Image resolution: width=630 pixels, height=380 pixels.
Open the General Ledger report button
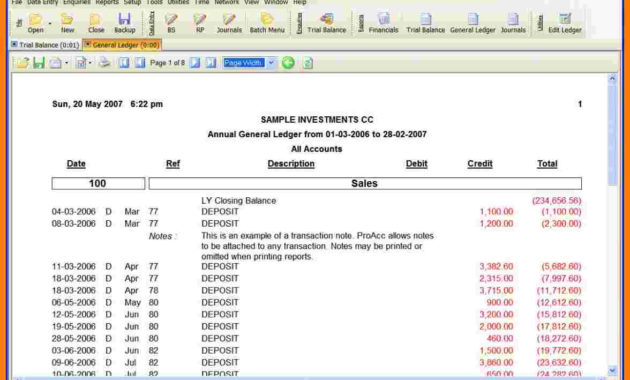point(472,23)
